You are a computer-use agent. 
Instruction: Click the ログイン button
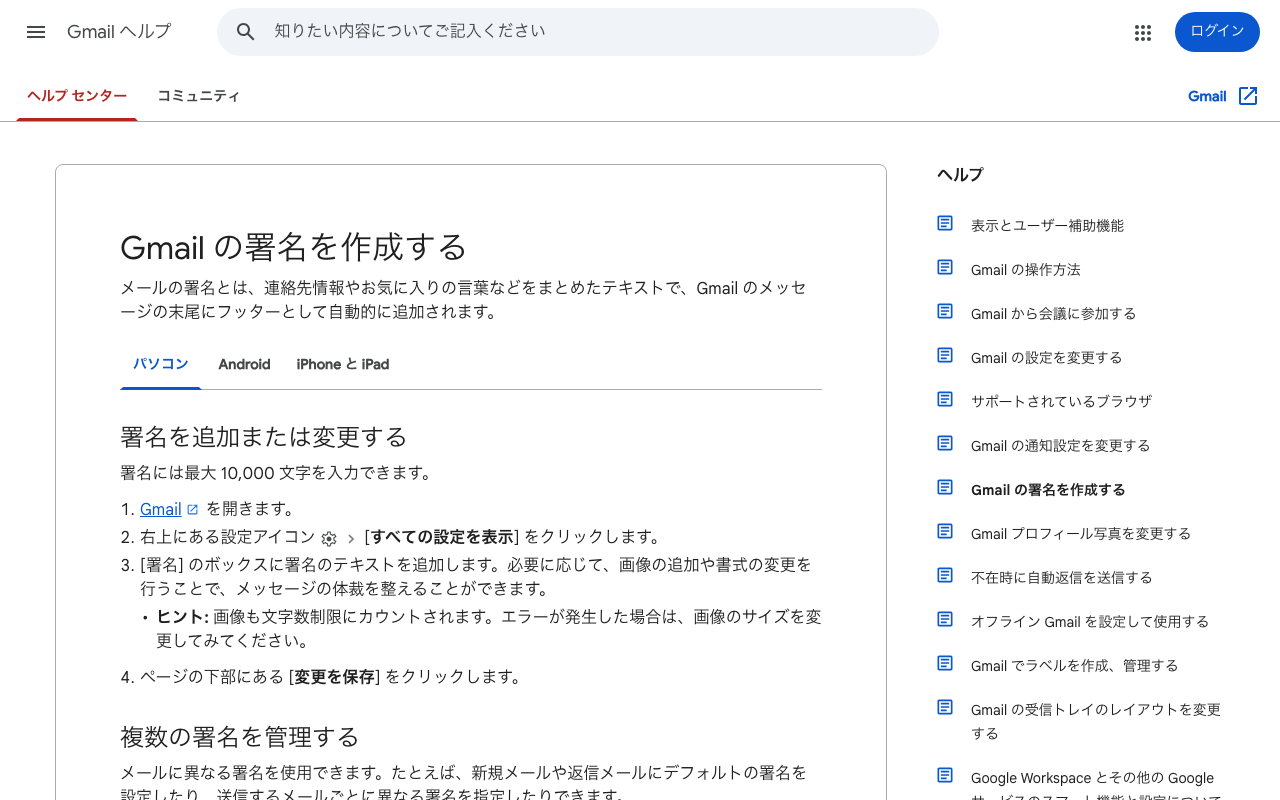[1217, 32]
